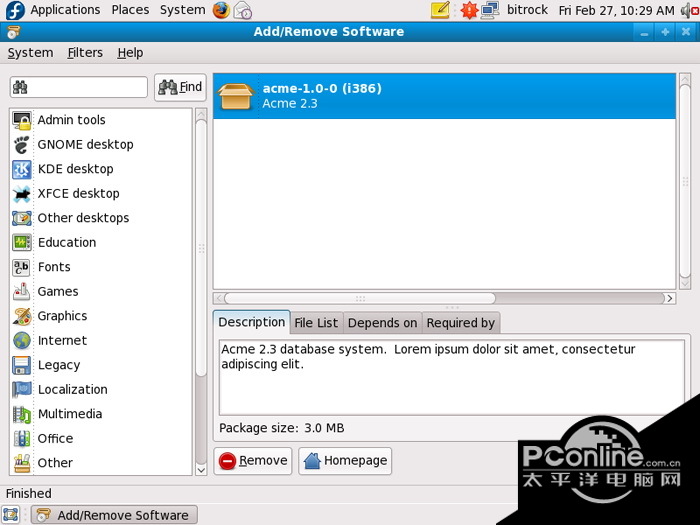Click the volume speaker tray icon

[x=690, y=10]
